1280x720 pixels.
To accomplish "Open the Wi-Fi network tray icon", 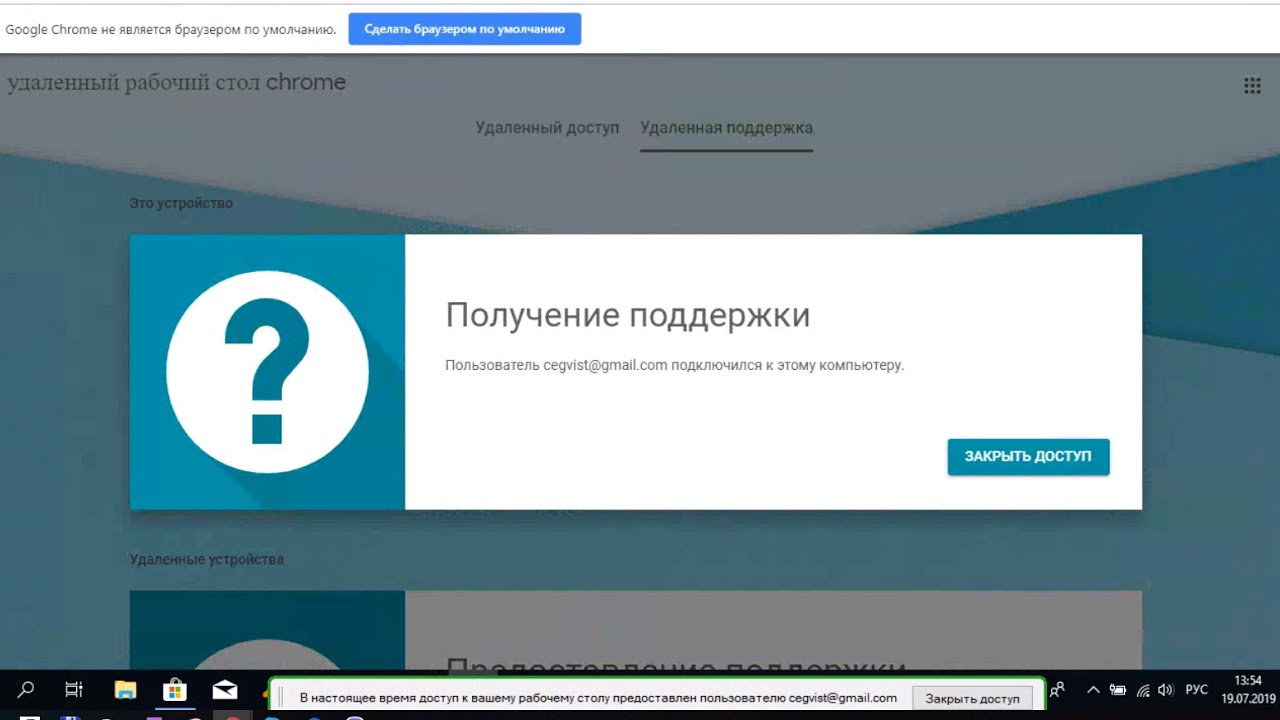I will [x=1143, y=690].
